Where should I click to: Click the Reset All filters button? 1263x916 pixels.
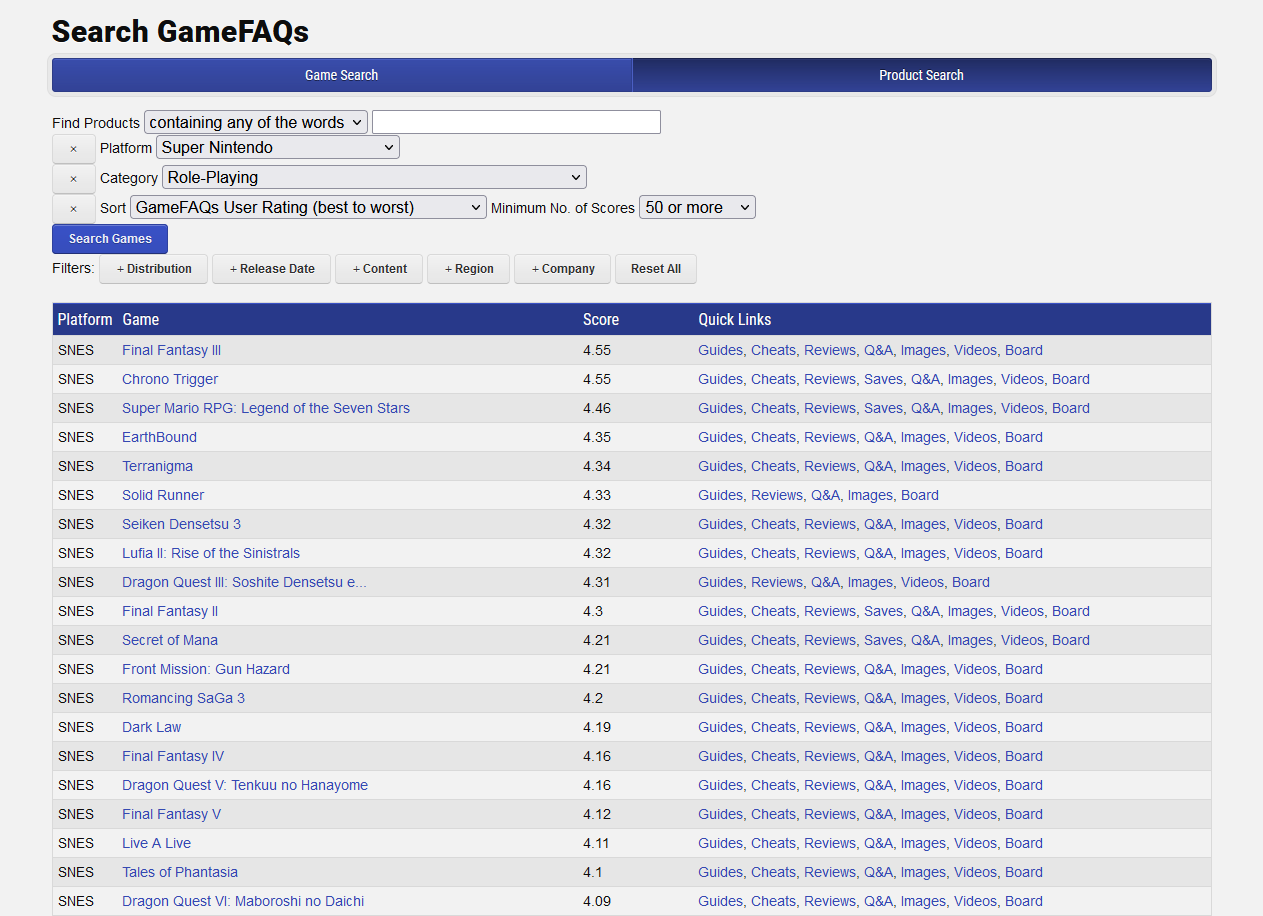click(656, 269)
